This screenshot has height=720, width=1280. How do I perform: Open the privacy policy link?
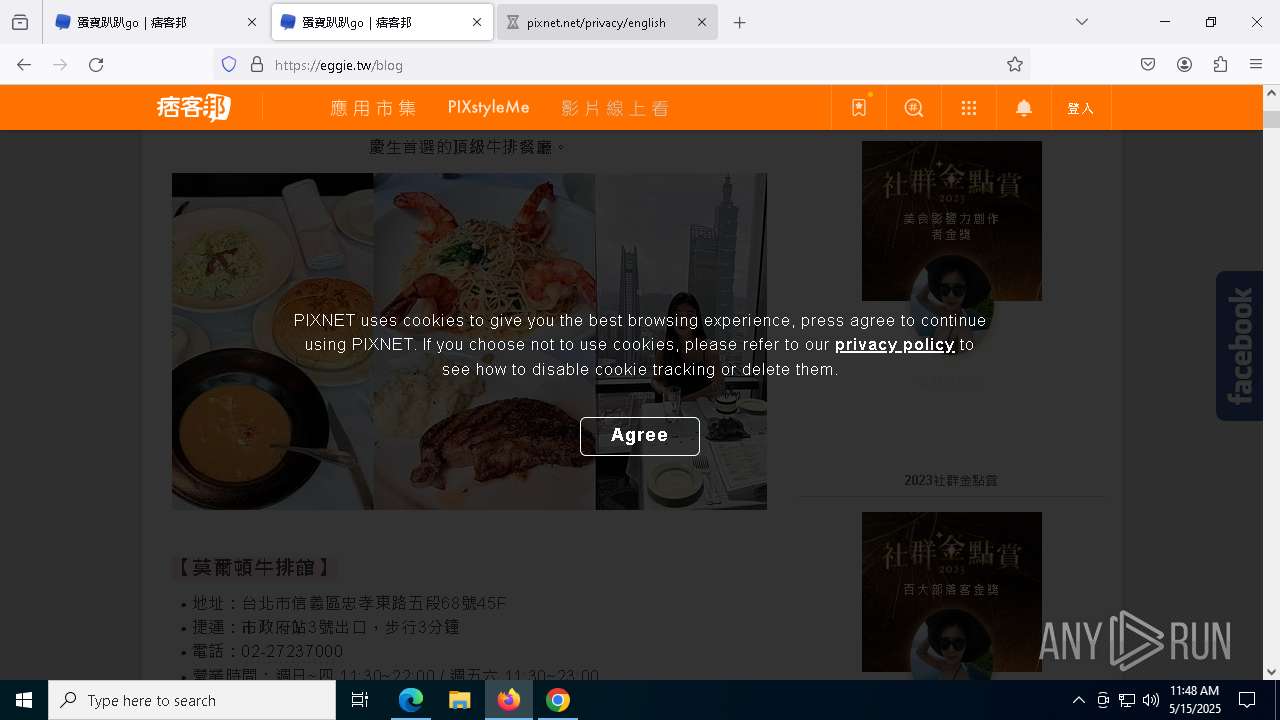coord(895,344)
